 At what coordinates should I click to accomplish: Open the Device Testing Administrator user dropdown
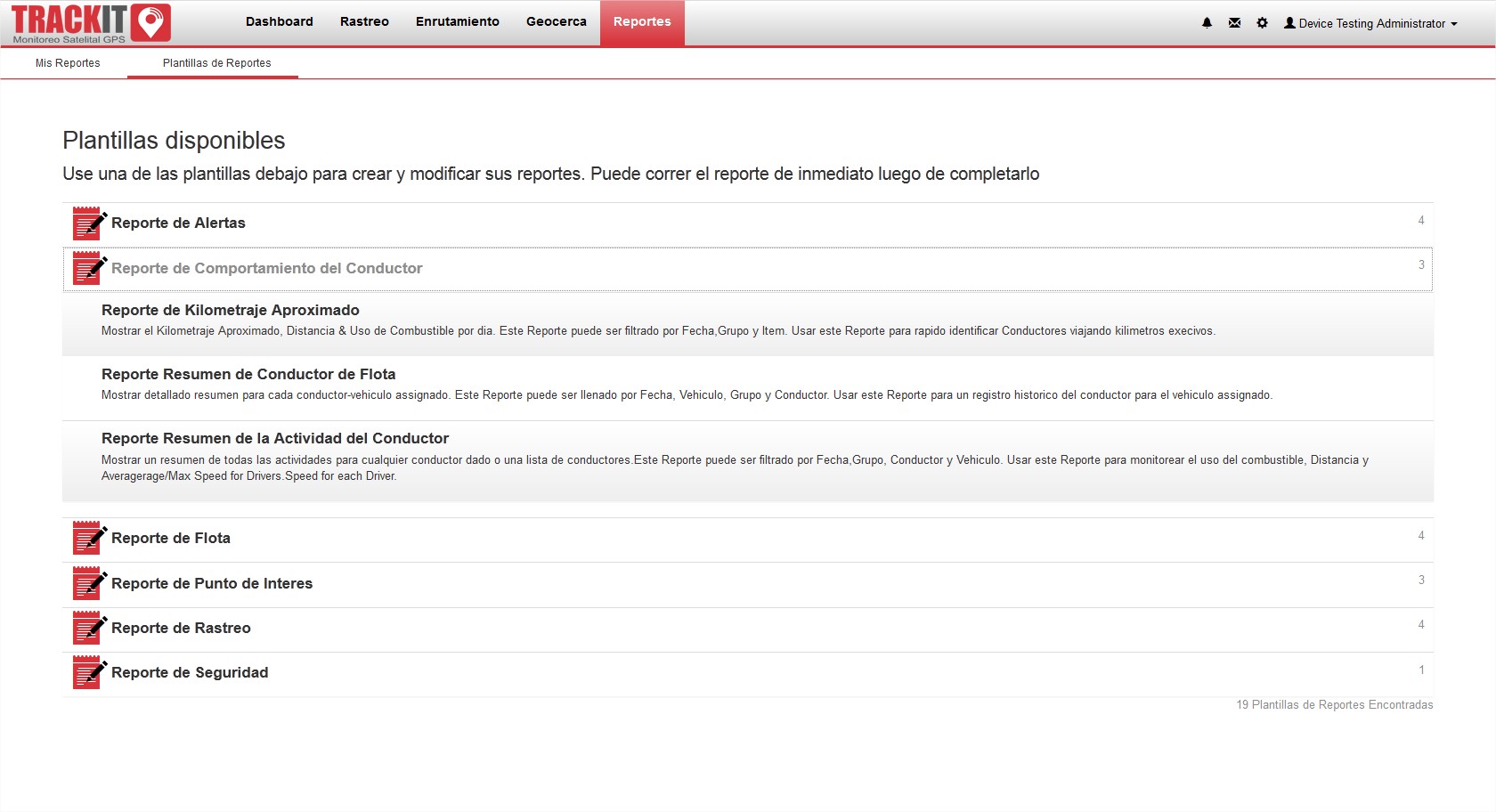click(x=1370, y=24)
